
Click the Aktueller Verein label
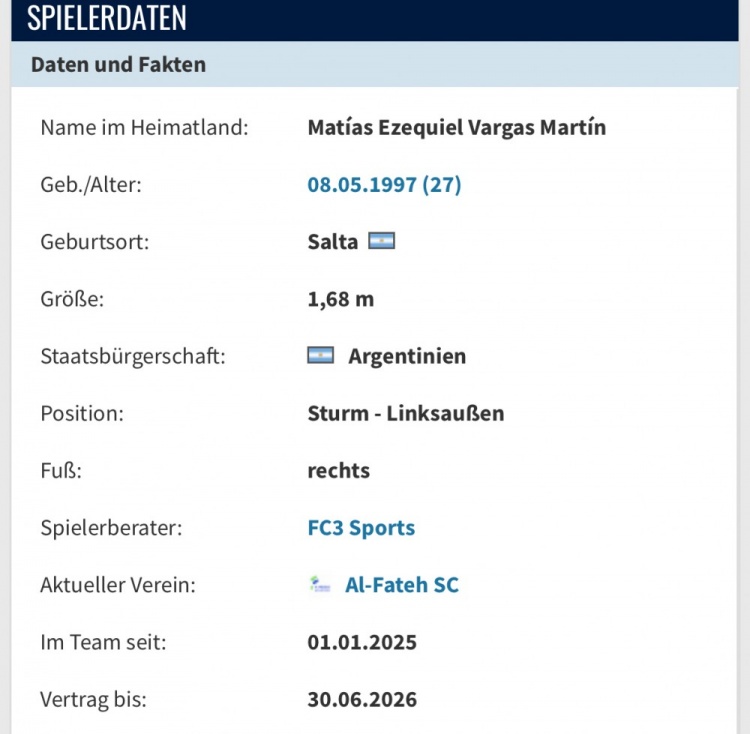click(117, 585)
